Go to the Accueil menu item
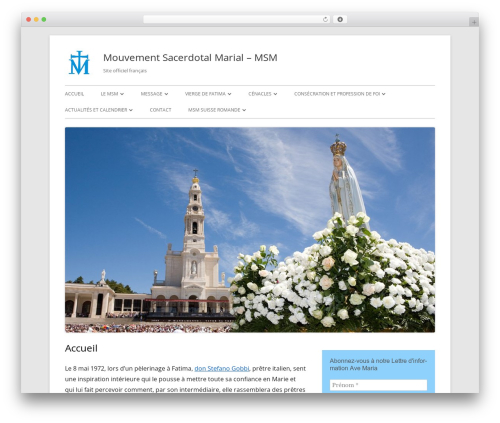Viewport: 500px width, 423px height. pyautogui.click(x=74, y=94)
